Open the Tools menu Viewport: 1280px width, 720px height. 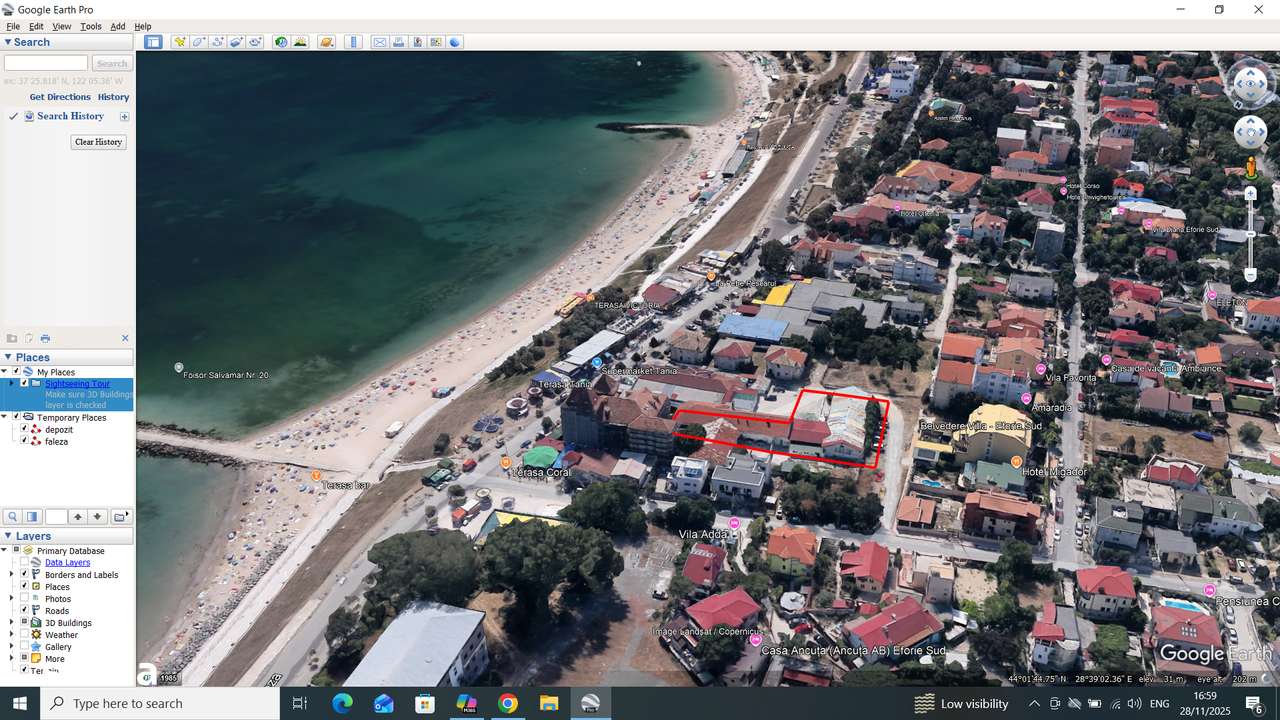click(91, 26)
